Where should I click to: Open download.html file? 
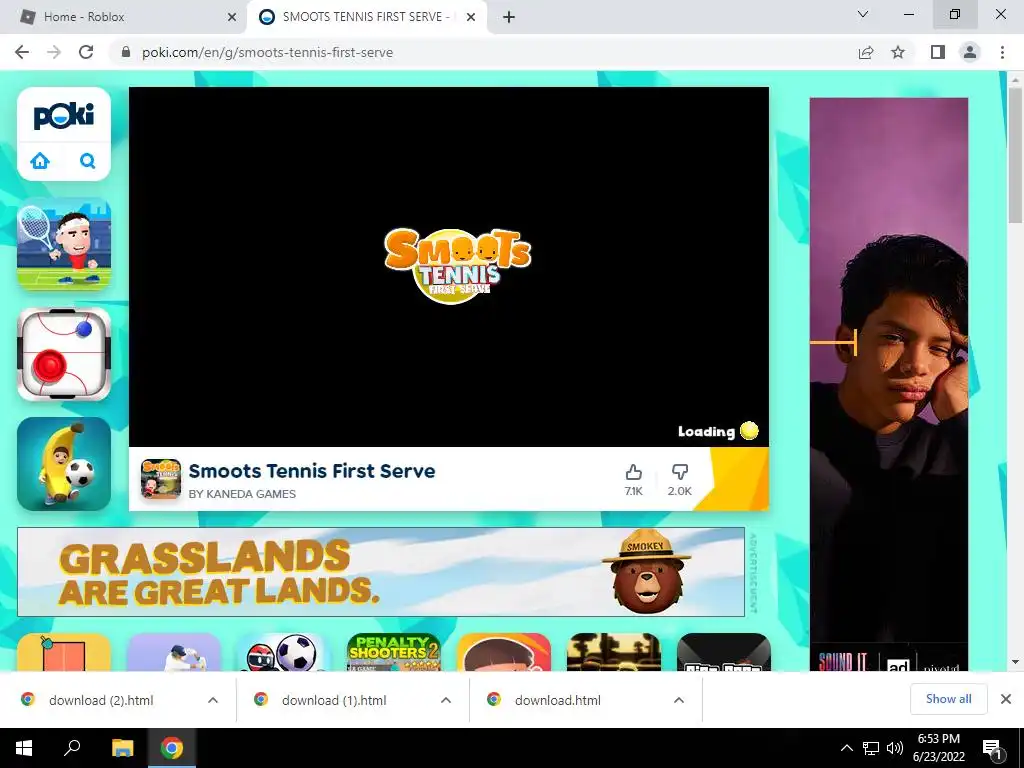557,700
